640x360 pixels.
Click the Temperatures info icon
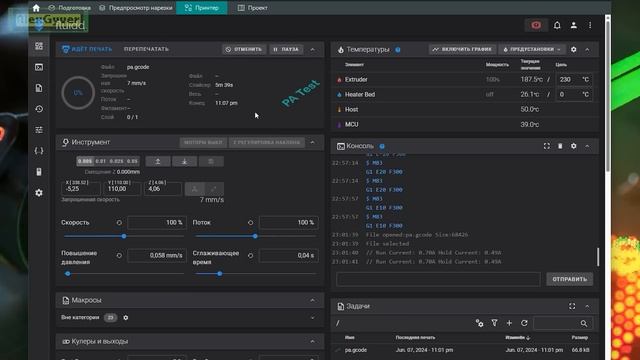pos(398,50)
